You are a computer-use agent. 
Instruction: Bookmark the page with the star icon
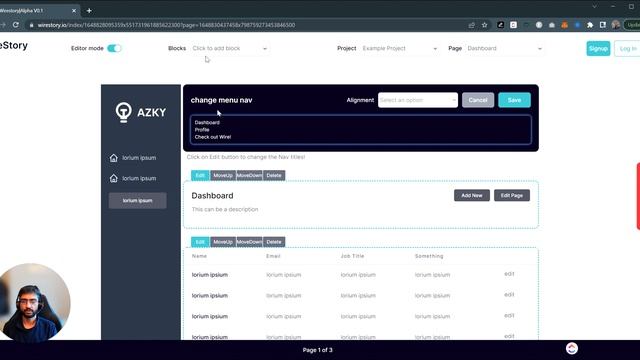point(484,25)
